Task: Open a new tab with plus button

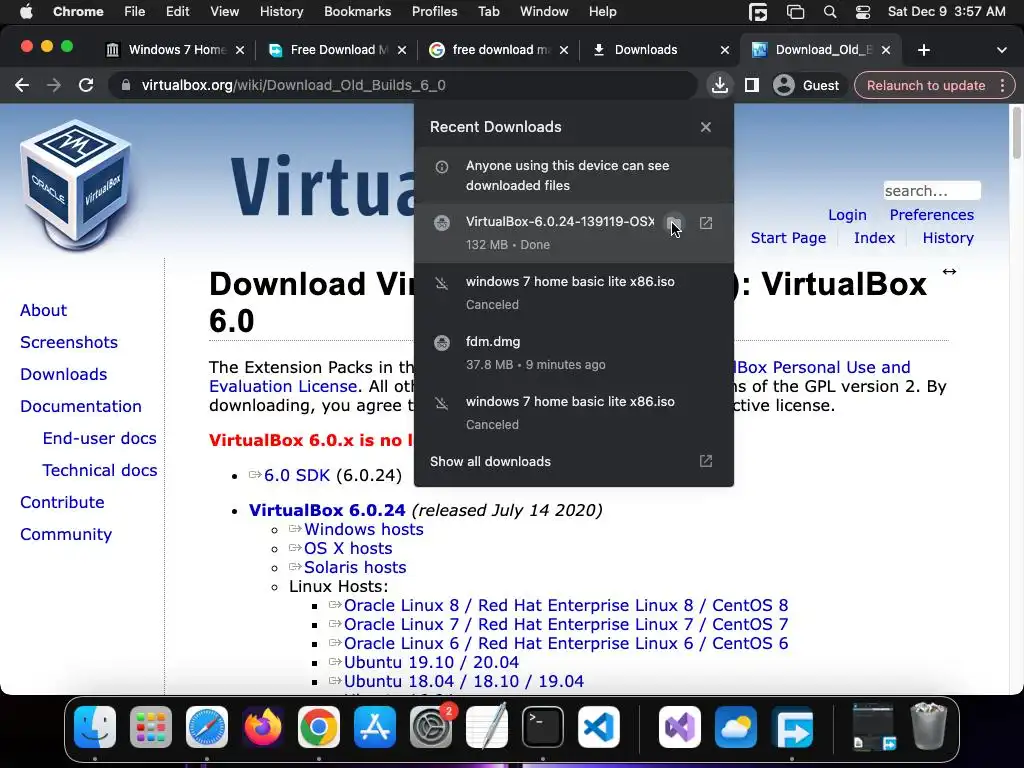Action: (923, 50)
